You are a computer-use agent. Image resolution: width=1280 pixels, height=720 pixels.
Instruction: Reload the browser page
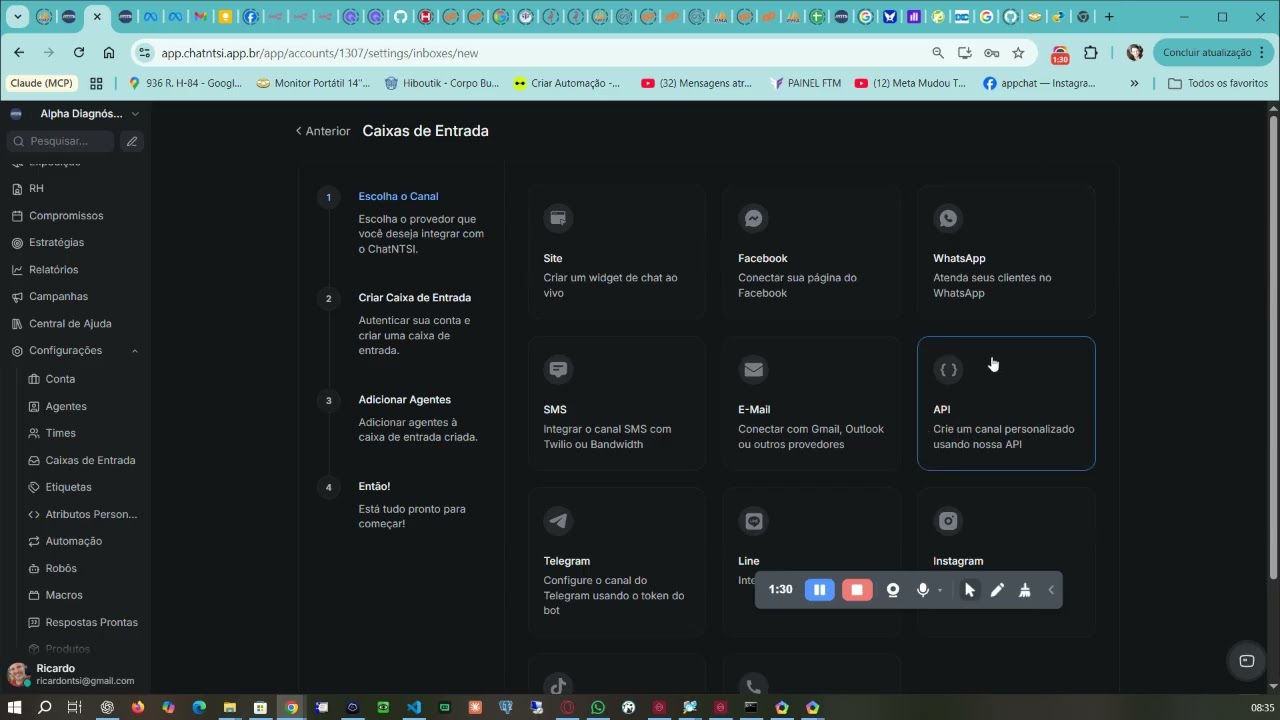(79, 53)
